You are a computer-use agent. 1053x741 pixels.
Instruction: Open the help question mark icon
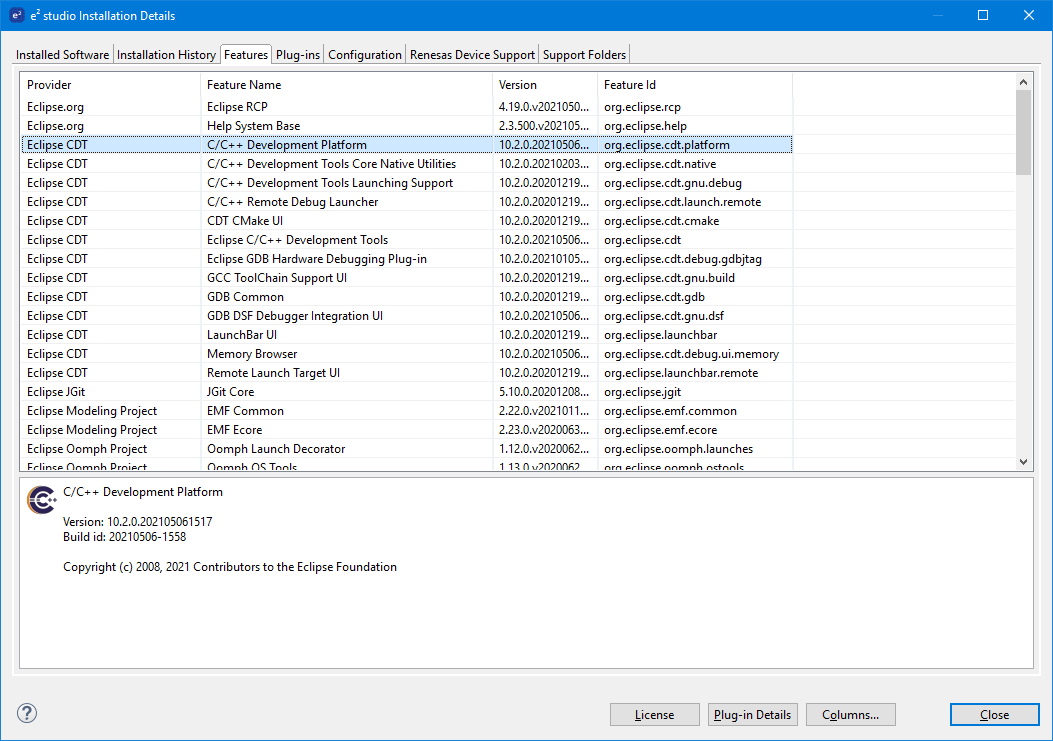click(x=27, y=713)
